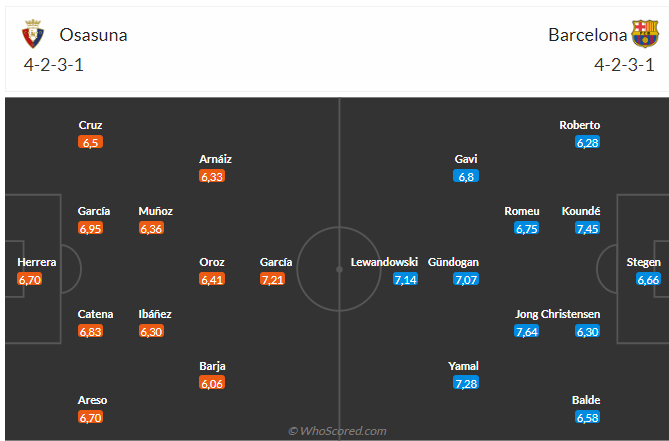
Task: Click Gündogan's 7,07 rating badge
Action: pos(466,280)
